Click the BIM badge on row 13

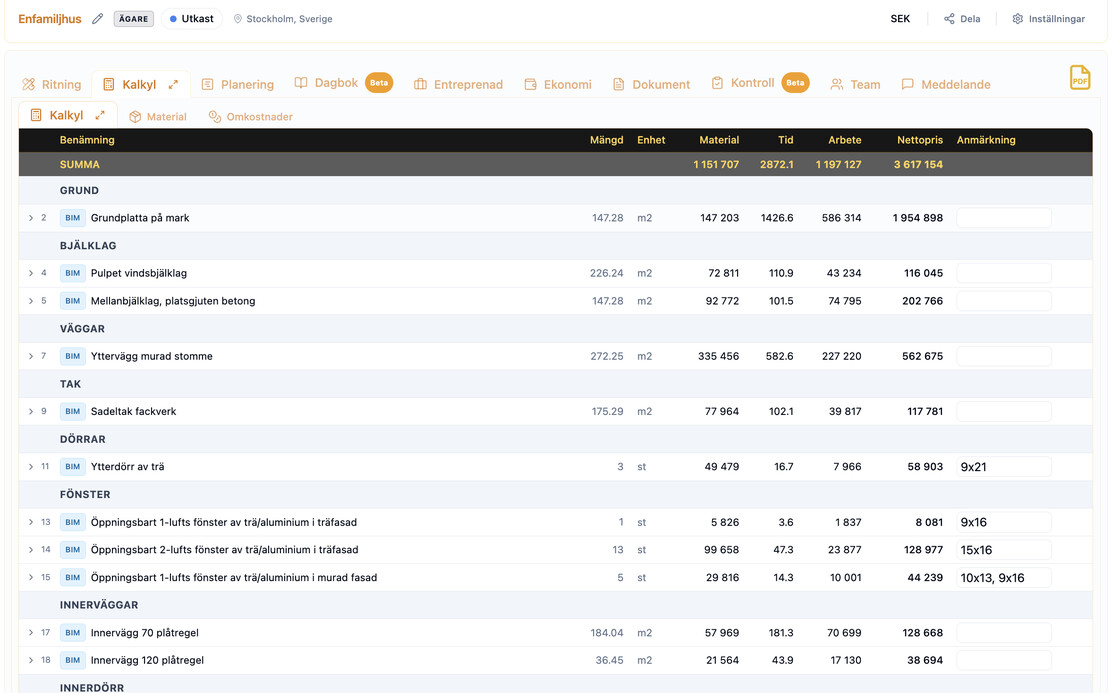[x=73, y=522]
